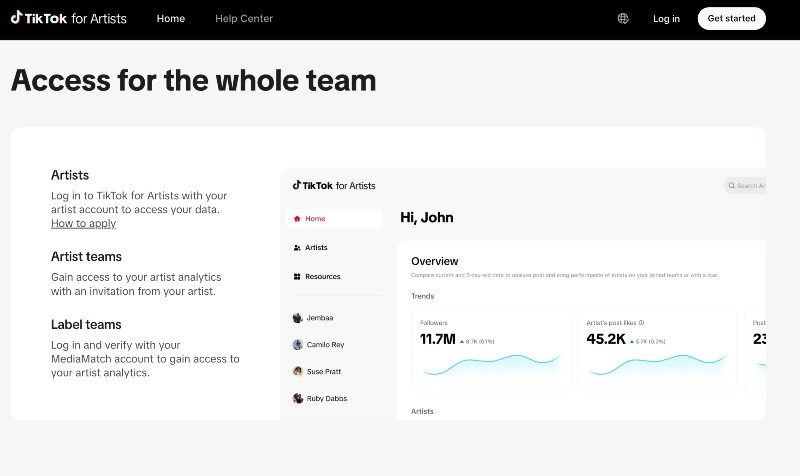800x476 pixels.
Task: Open the globe language selector
Action: [623, 18]
